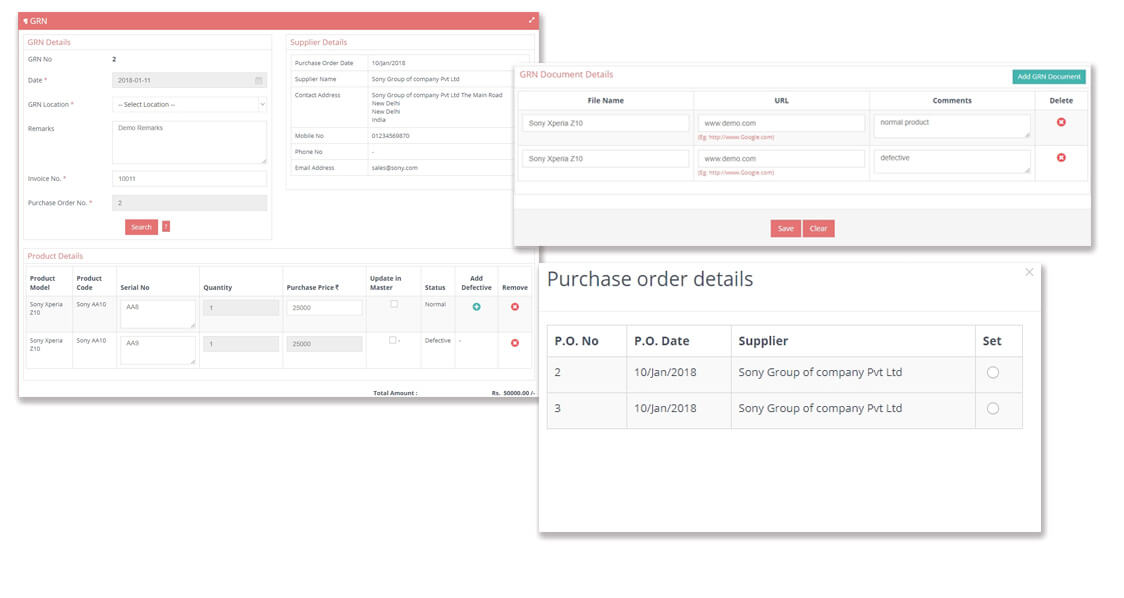Close the Purchase order details dialog
1124x598 pixels.
[1029, 272]
